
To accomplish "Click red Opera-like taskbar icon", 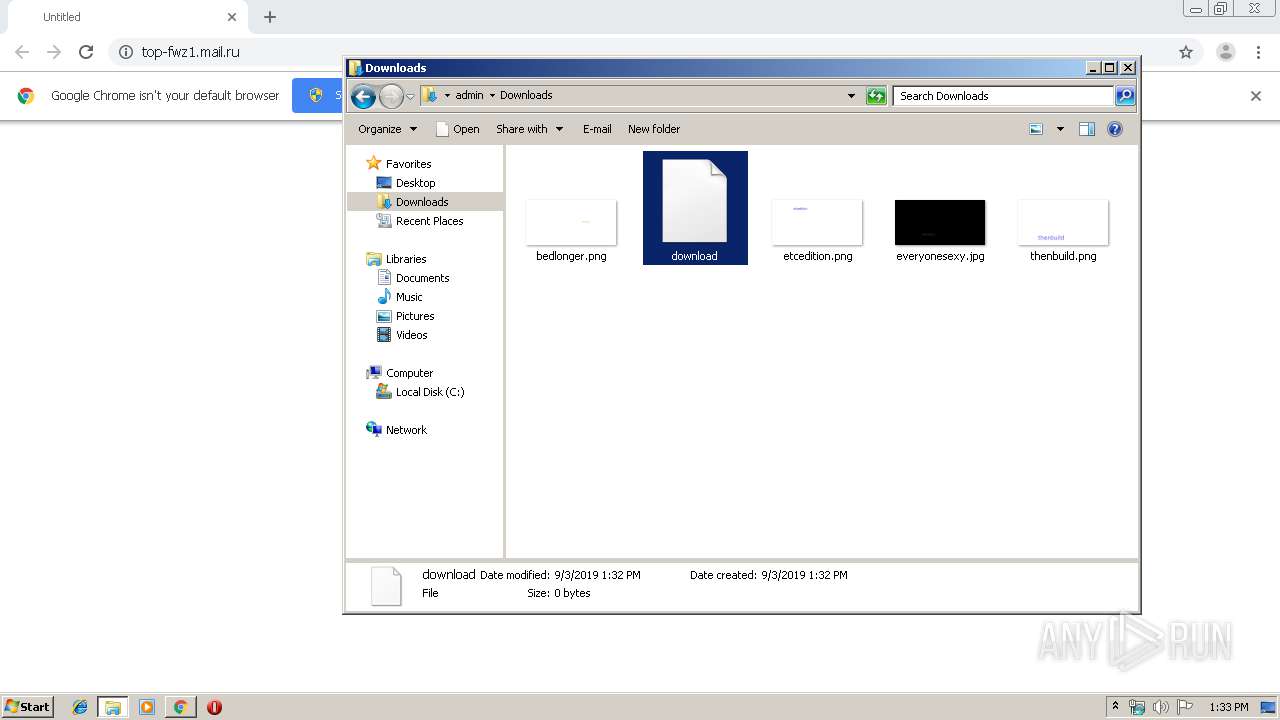I will coord(214,707).
